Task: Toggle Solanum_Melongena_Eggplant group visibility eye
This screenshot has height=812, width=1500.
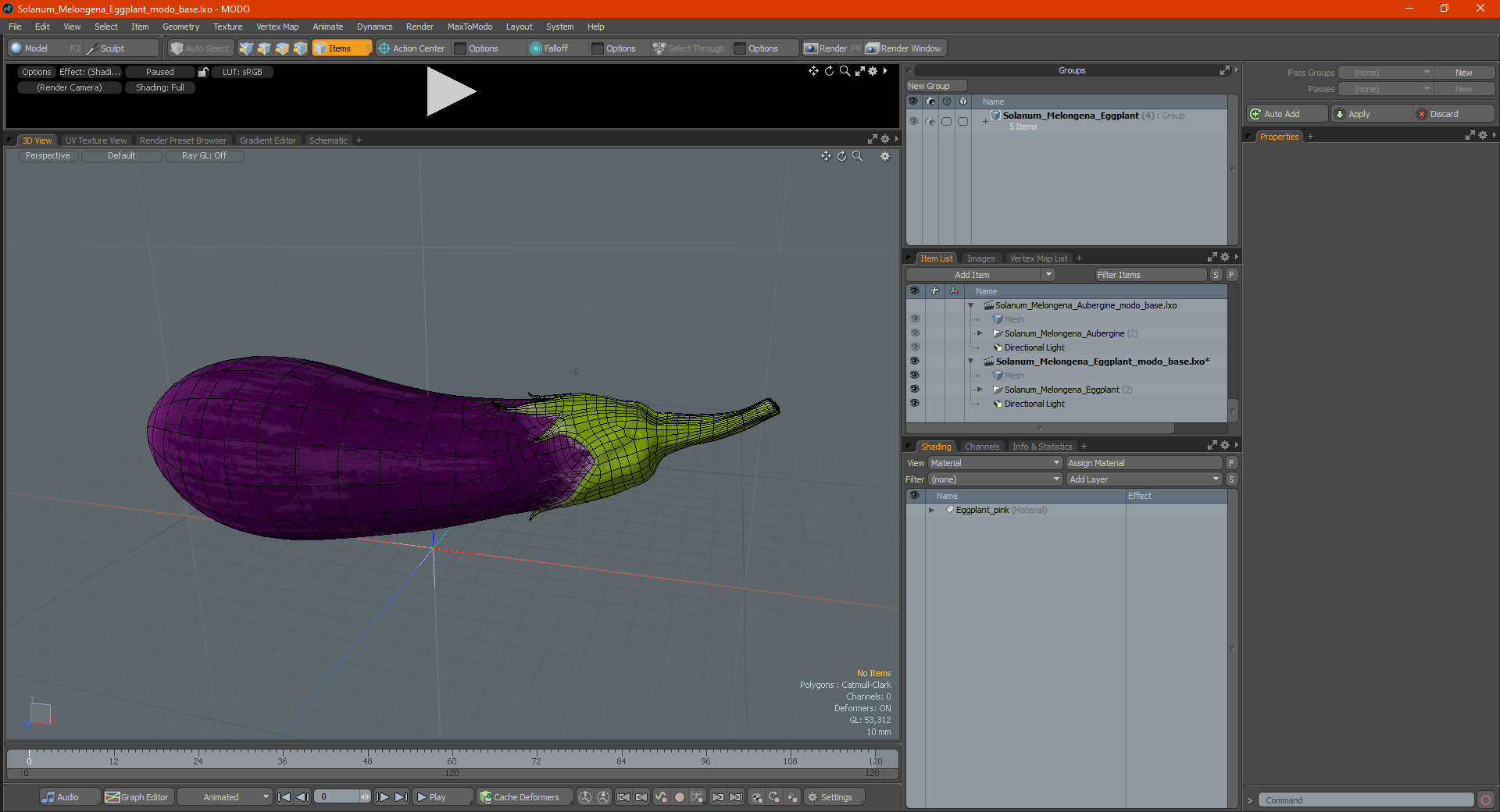Action: (x=913, y=121)
